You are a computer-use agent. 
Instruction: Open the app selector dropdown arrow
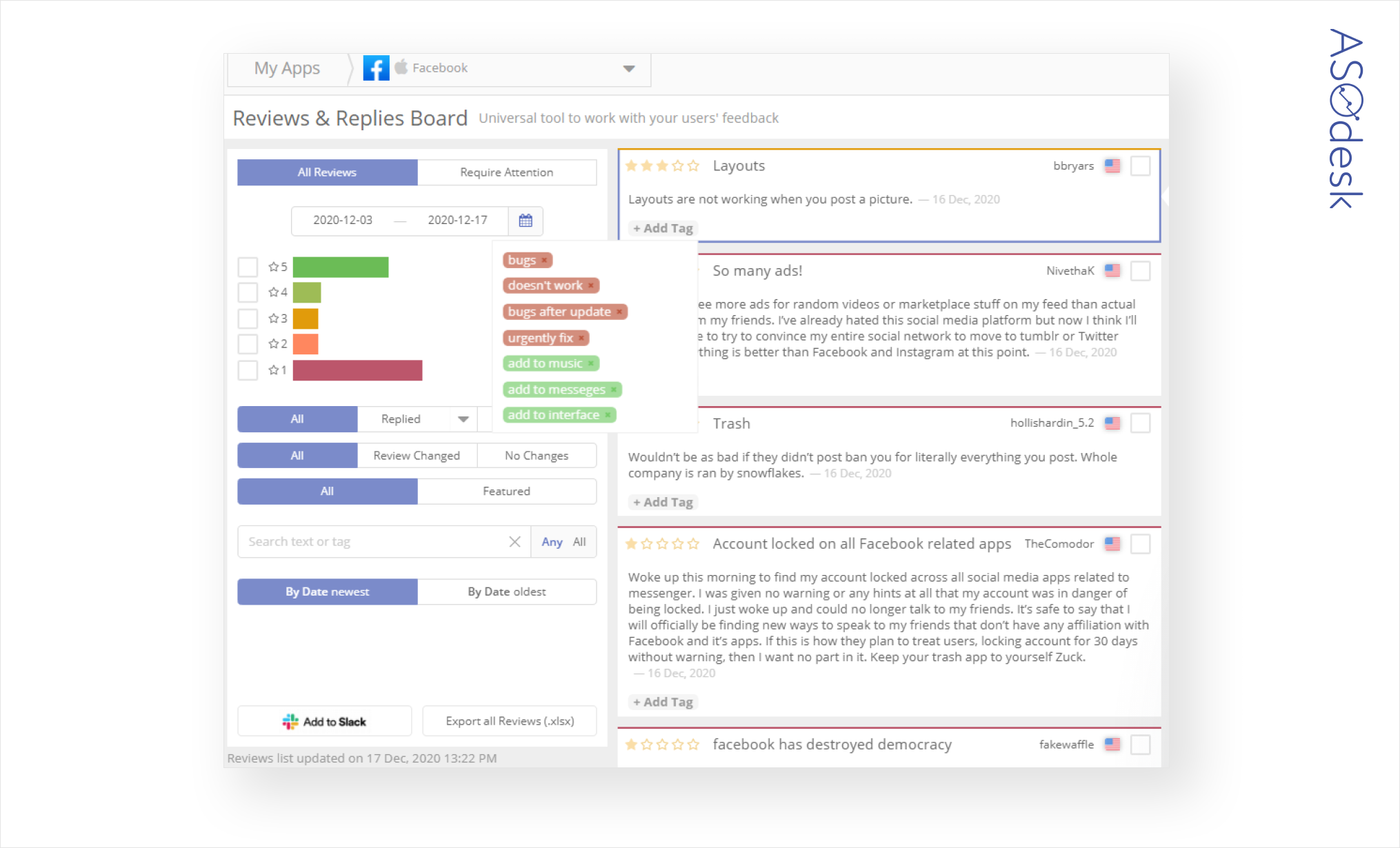coord(628,68)
